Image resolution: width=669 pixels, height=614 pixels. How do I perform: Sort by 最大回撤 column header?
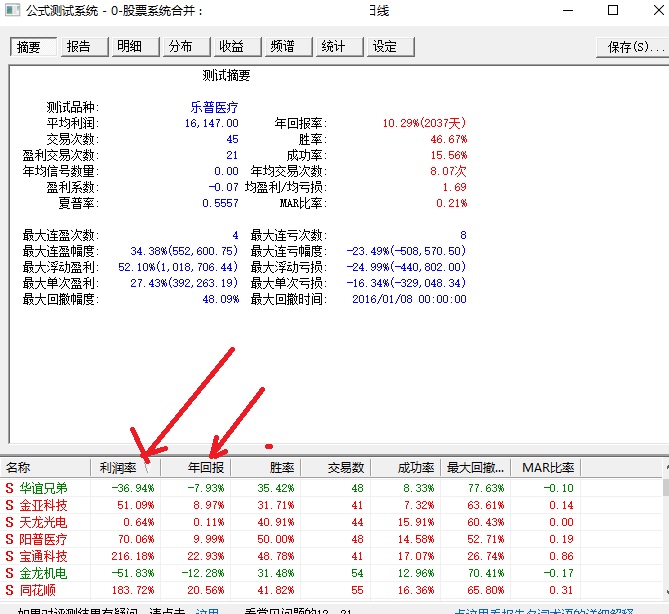(475, 468)
